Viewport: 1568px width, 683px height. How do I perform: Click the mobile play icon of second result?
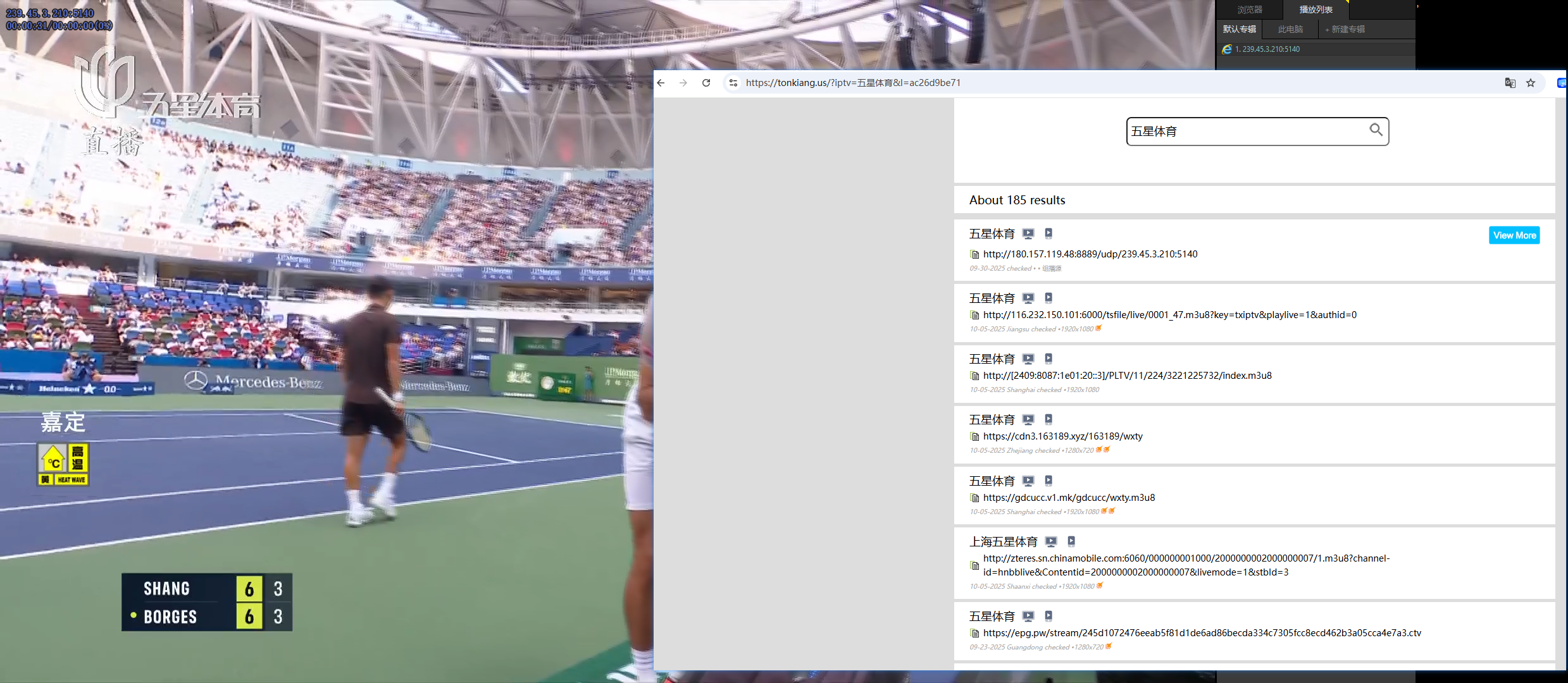coord(1048,298)
